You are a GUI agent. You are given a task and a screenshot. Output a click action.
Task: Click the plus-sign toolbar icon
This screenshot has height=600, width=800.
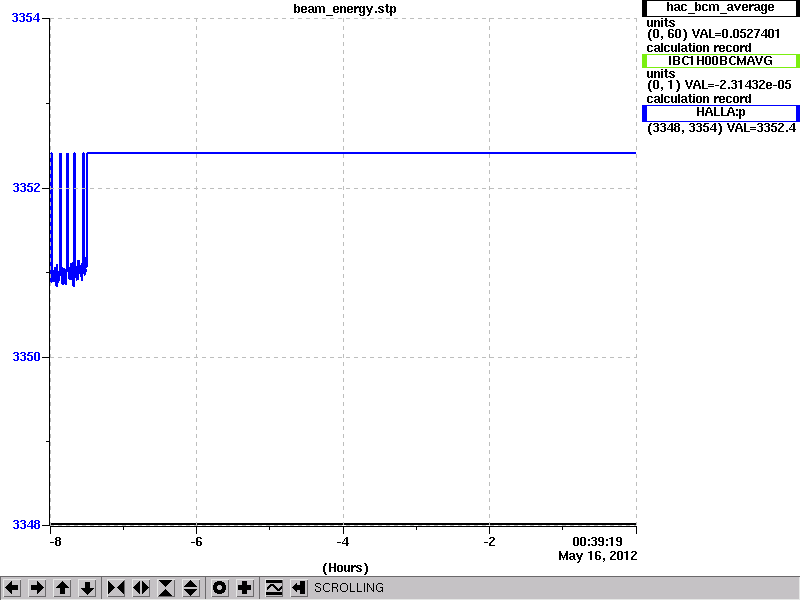[244, 588]
